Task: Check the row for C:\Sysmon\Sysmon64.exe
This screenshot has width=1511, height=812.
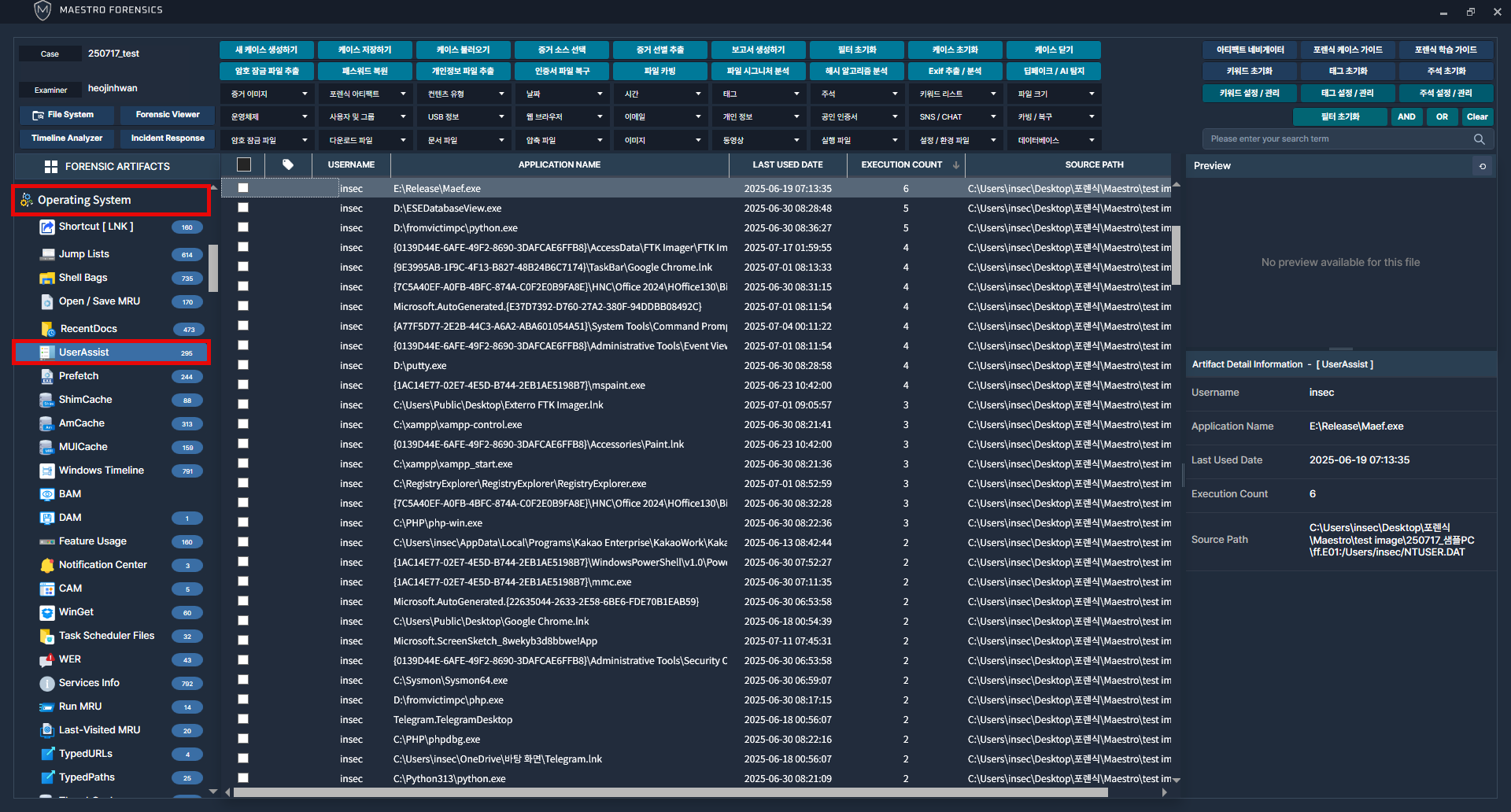Action: 243,680
